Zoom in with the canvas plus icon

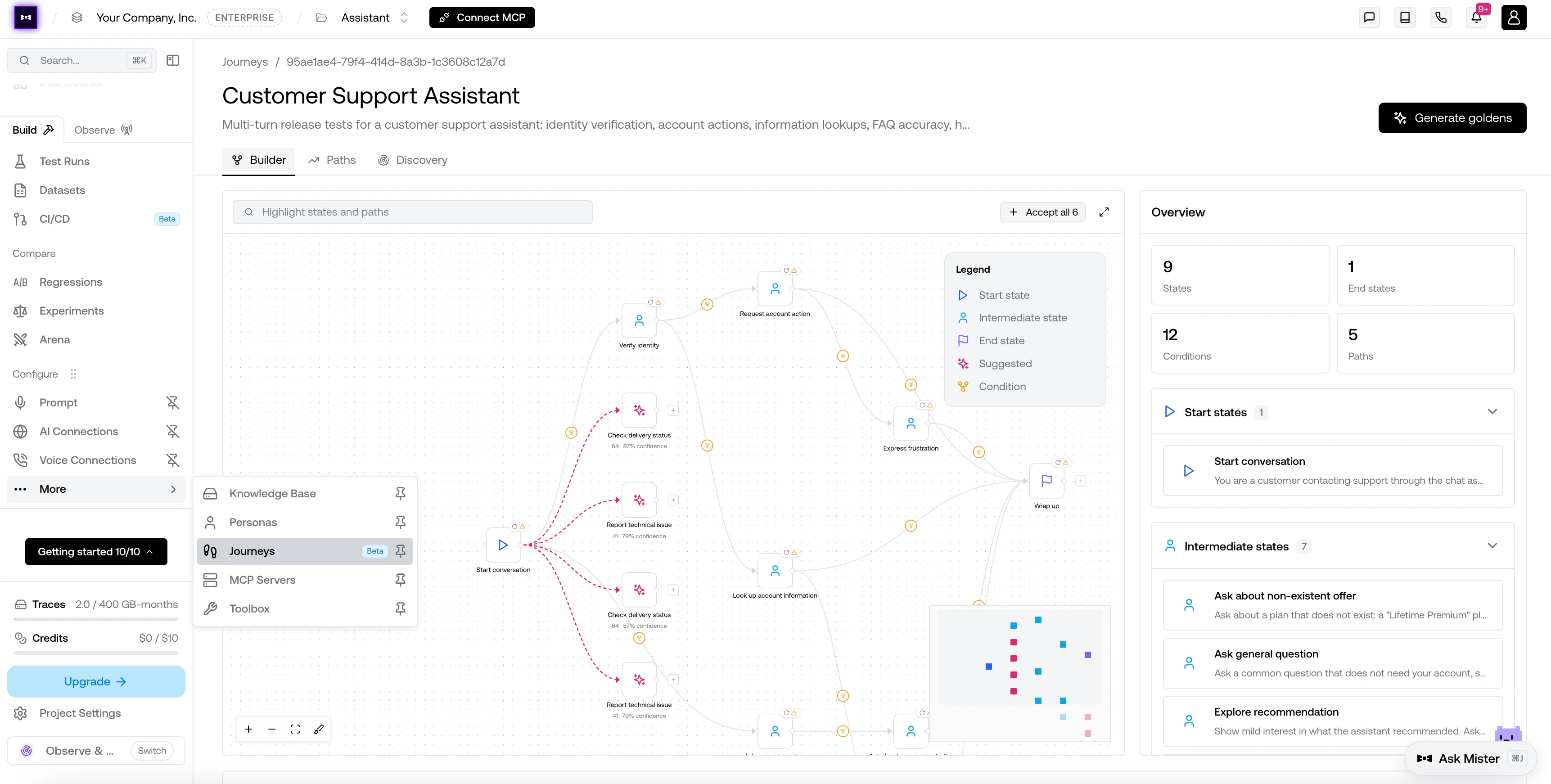point(248,729)
